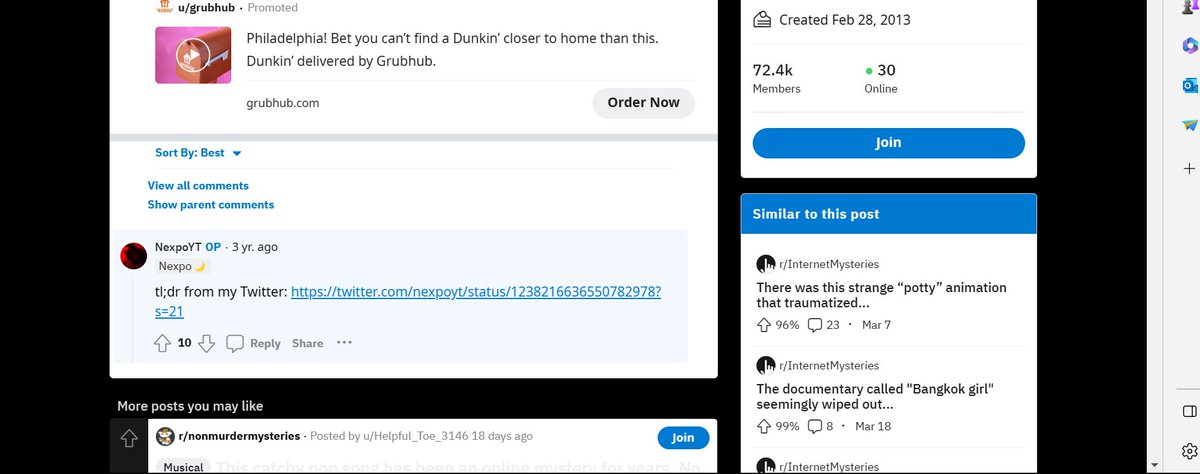The width and height of the screenshot is (1200, 474).
Task: Open r/InternetMysteries above the Bangkok girl post
Action: 828,366
